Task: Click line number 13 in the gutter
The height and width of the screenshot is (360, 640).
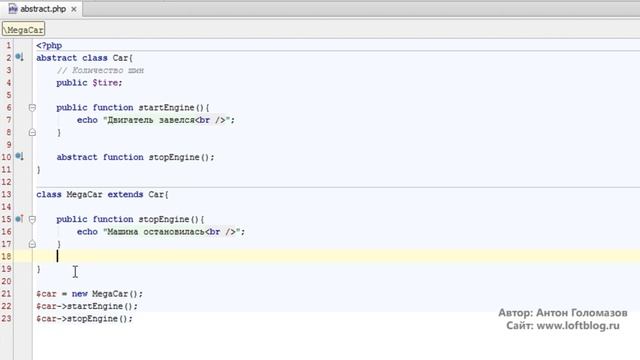Action: coord(7,195)
